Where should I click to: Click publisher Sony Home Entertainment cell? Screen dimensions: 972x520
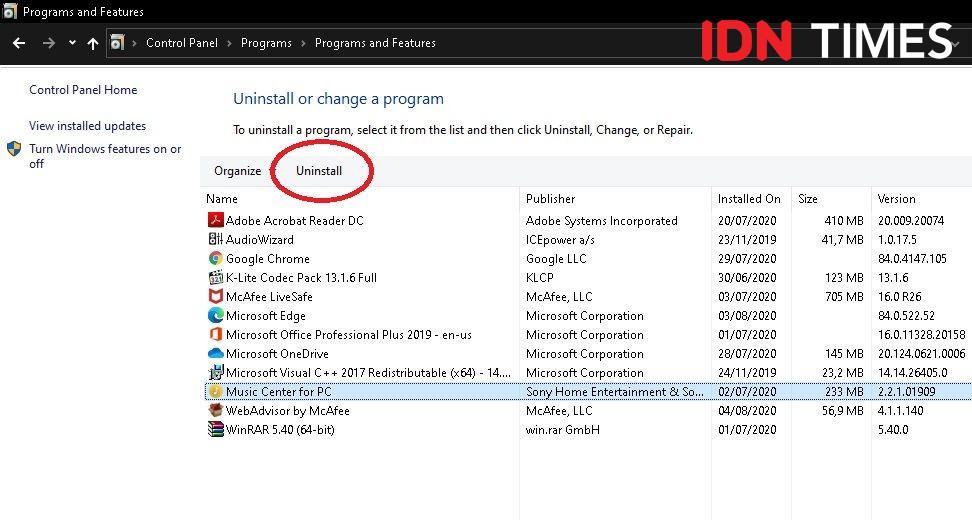[x=615, y=392]
